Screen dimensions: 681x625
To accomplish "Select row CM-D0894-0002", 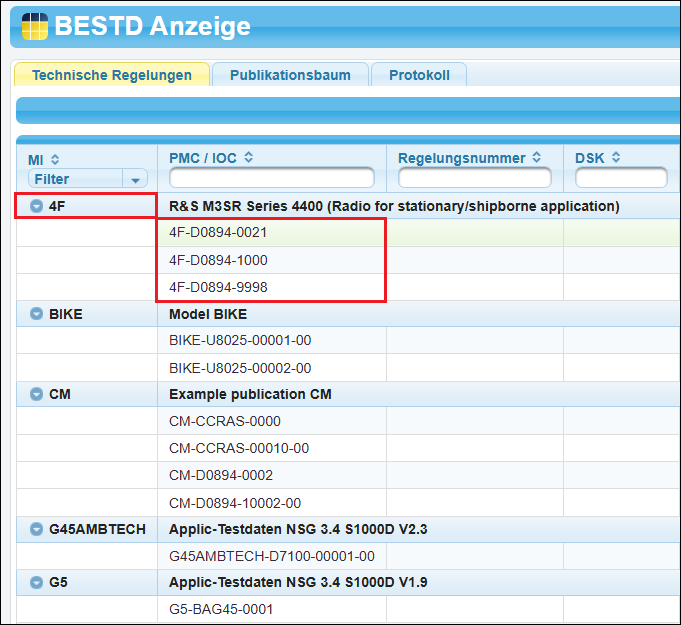I will (348, 475).
